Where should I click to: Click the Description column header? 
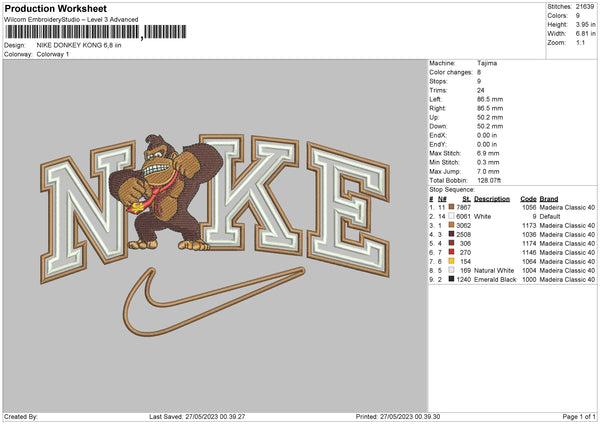click(492, 199)
